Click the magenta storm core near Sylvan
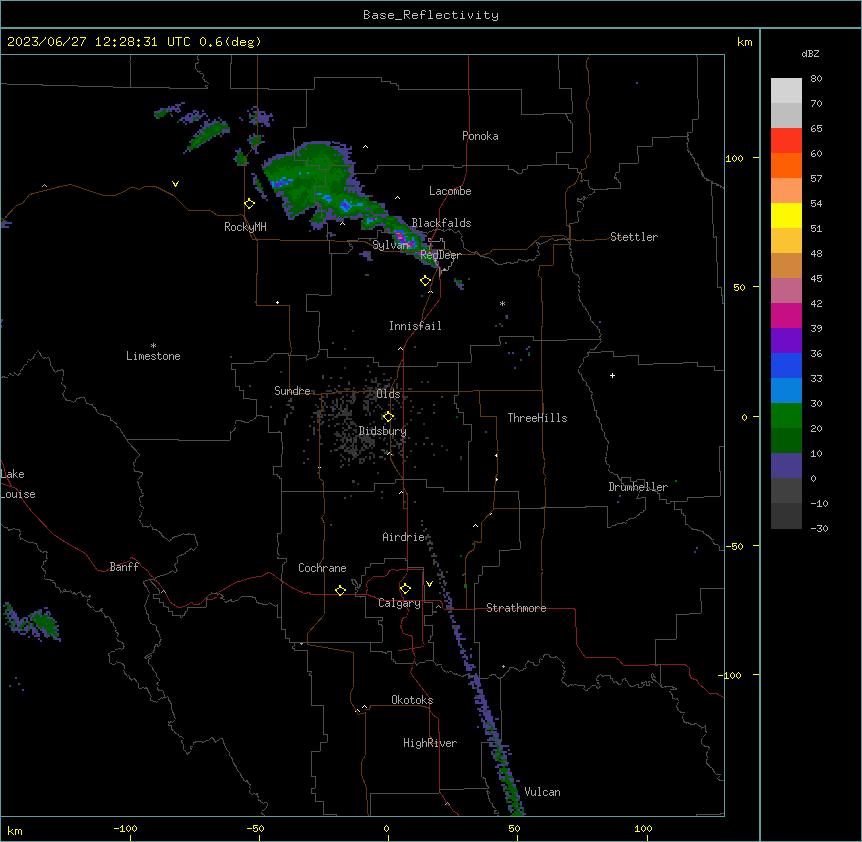 [x=402, y=237]
